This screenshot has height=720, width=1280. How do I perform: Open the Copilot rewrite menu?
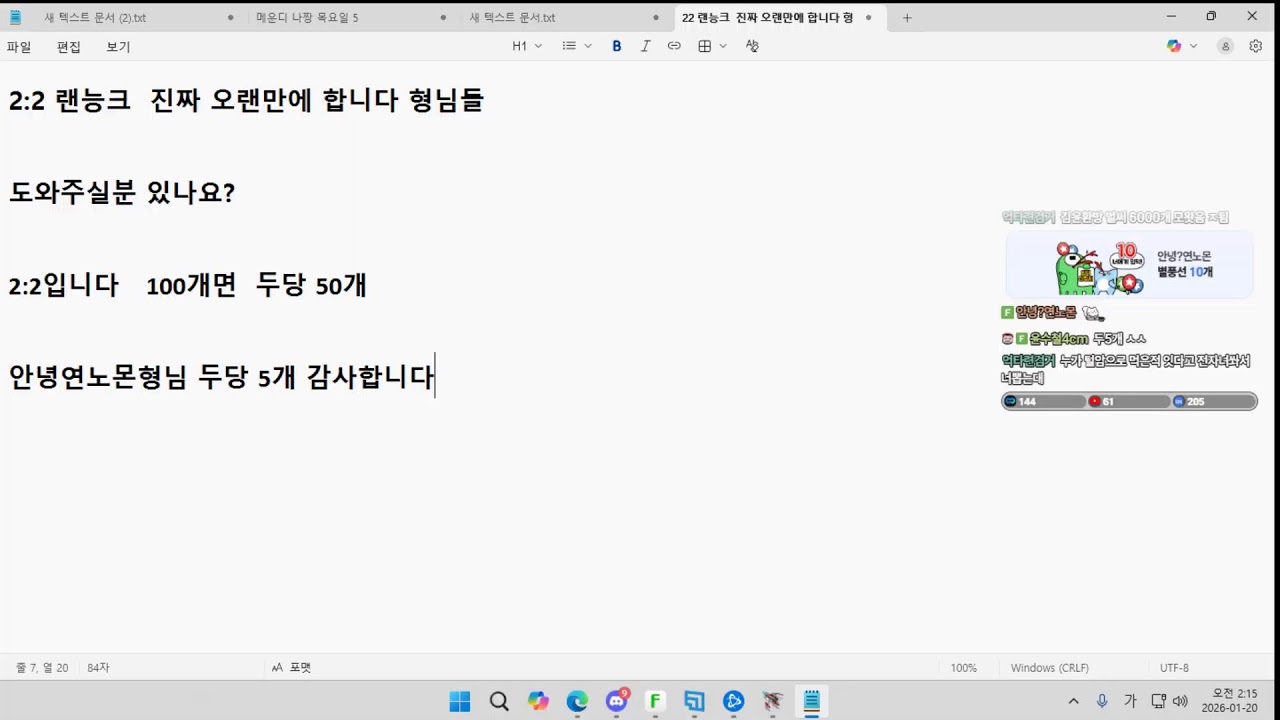(1181, 46)
